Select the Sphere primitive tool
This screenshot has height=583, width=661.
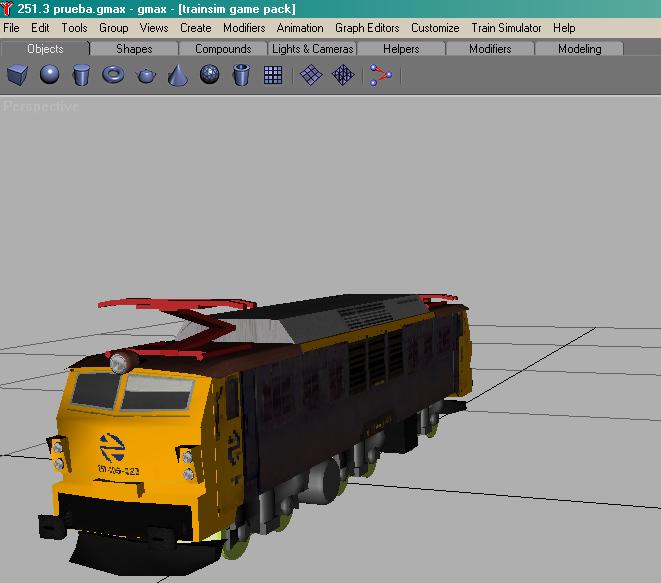click(49, 74)
